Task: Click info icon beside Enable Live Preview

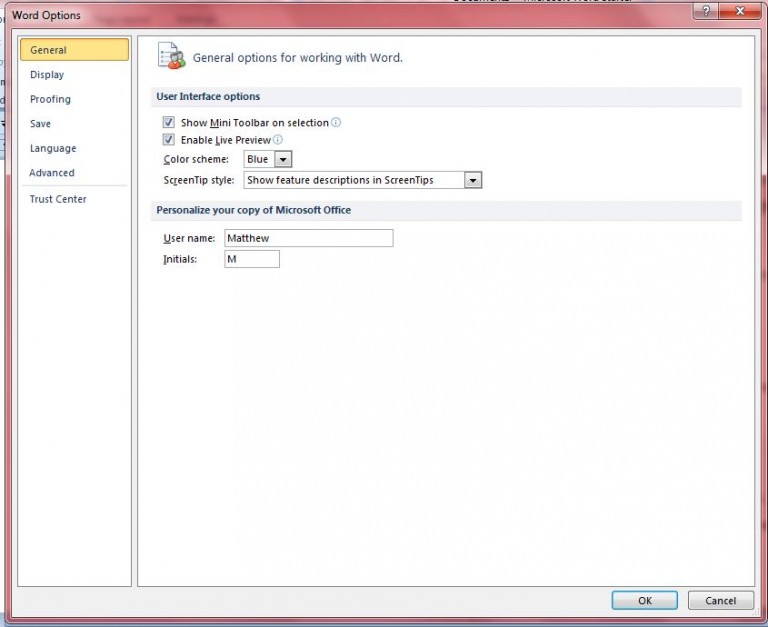Action: pyautogui.click(x=278, y=140)
